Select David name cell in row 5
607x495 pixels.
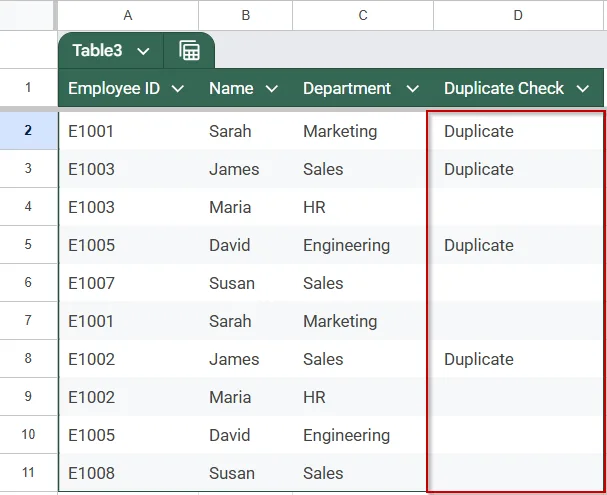(x=246, y=245)
